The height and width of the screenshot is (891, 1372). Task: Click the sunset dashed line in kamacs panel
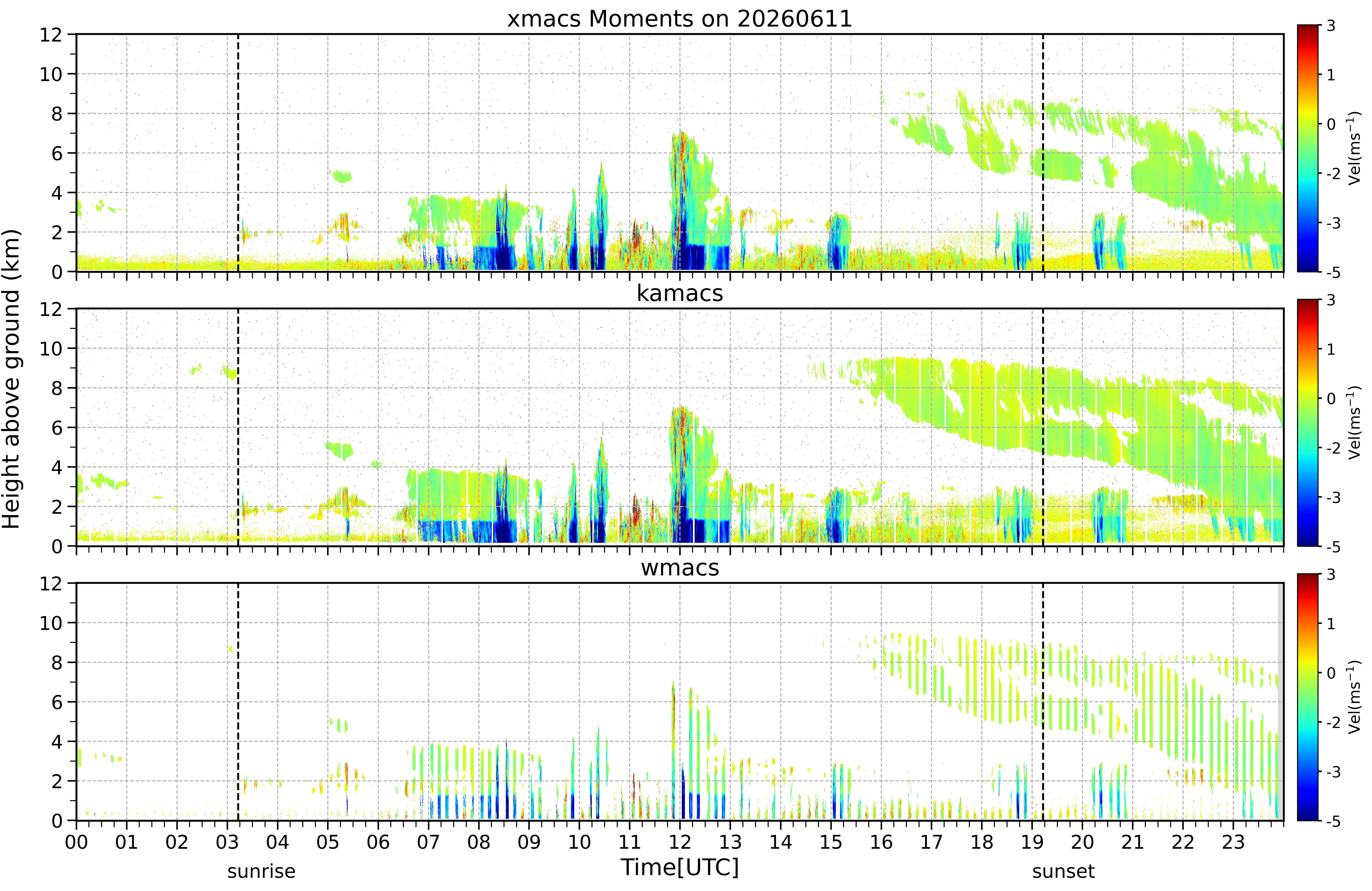coord(1043,427)
